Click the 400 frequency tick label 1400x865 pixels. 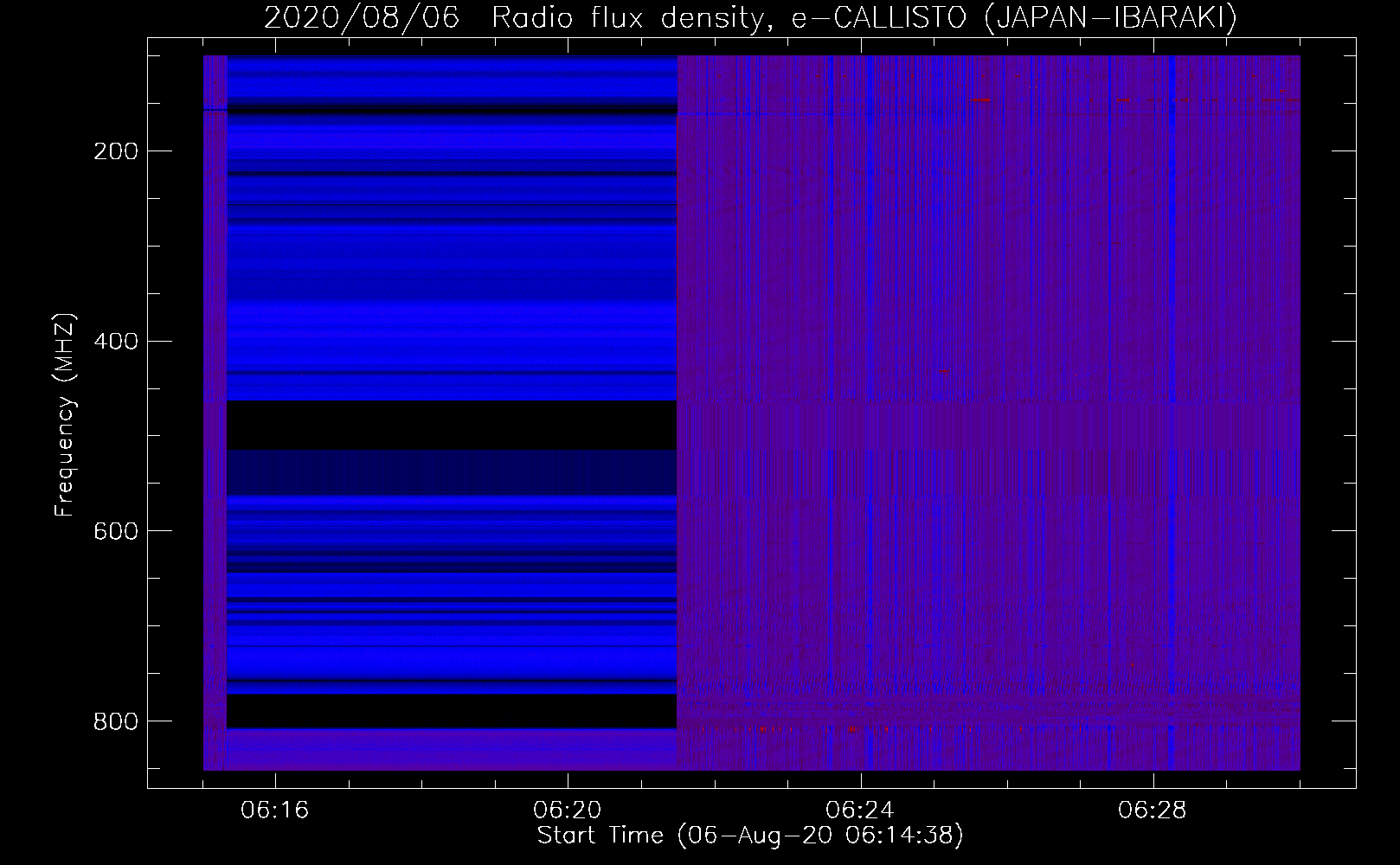tap(115, 341)
